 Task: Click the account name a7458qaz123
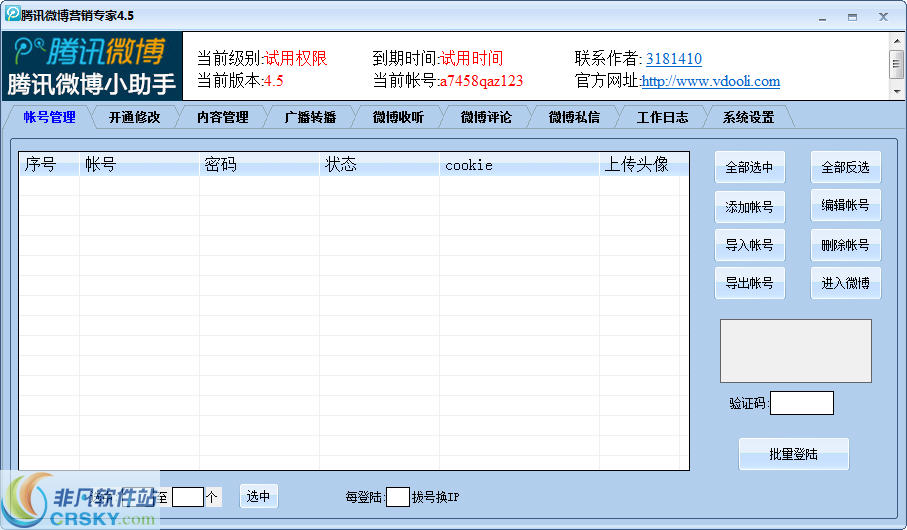[481, 81]
